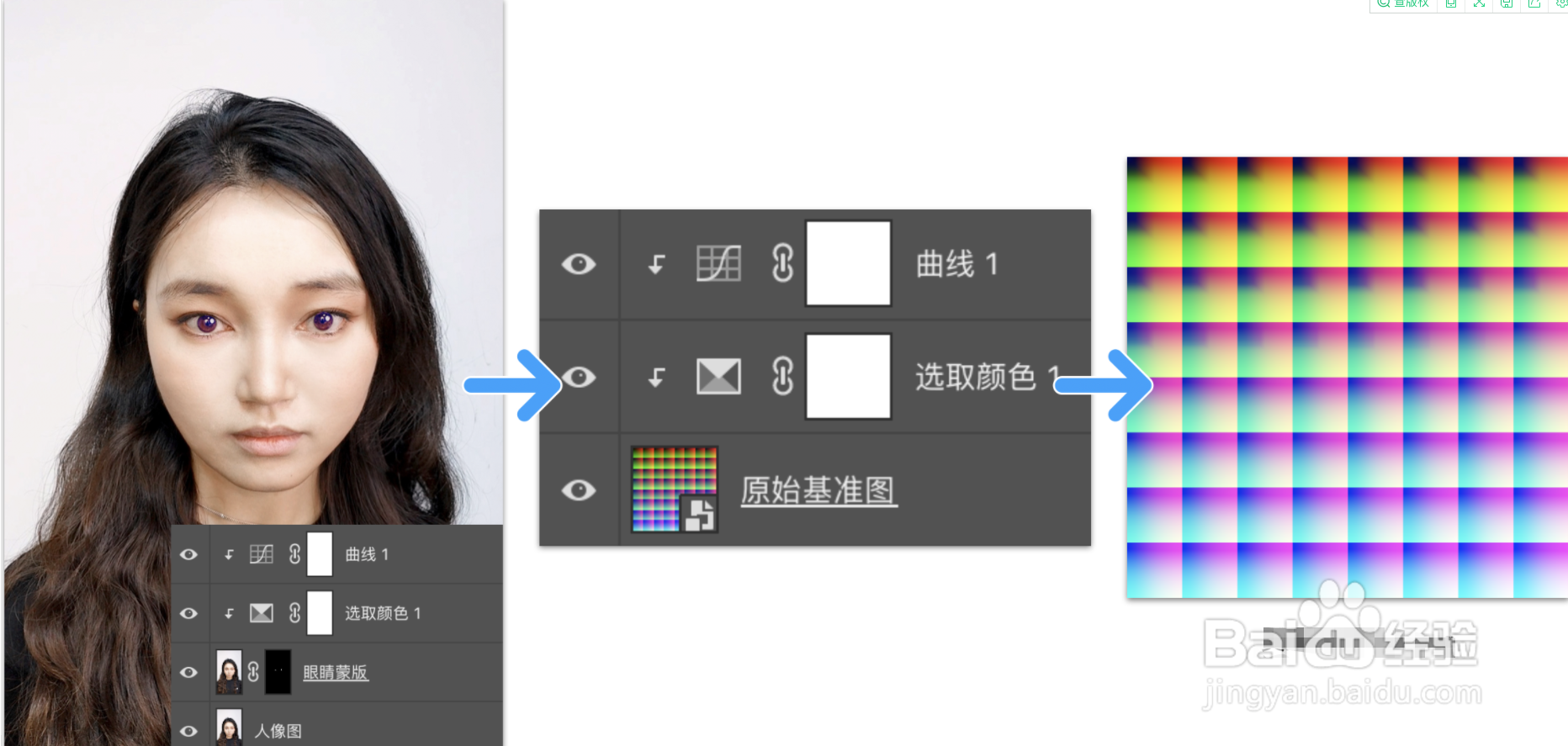Click the Selective Color icon in the small portrait panel
The width and height of the screenshot is (1568, 746).
(x=262, y=613)
